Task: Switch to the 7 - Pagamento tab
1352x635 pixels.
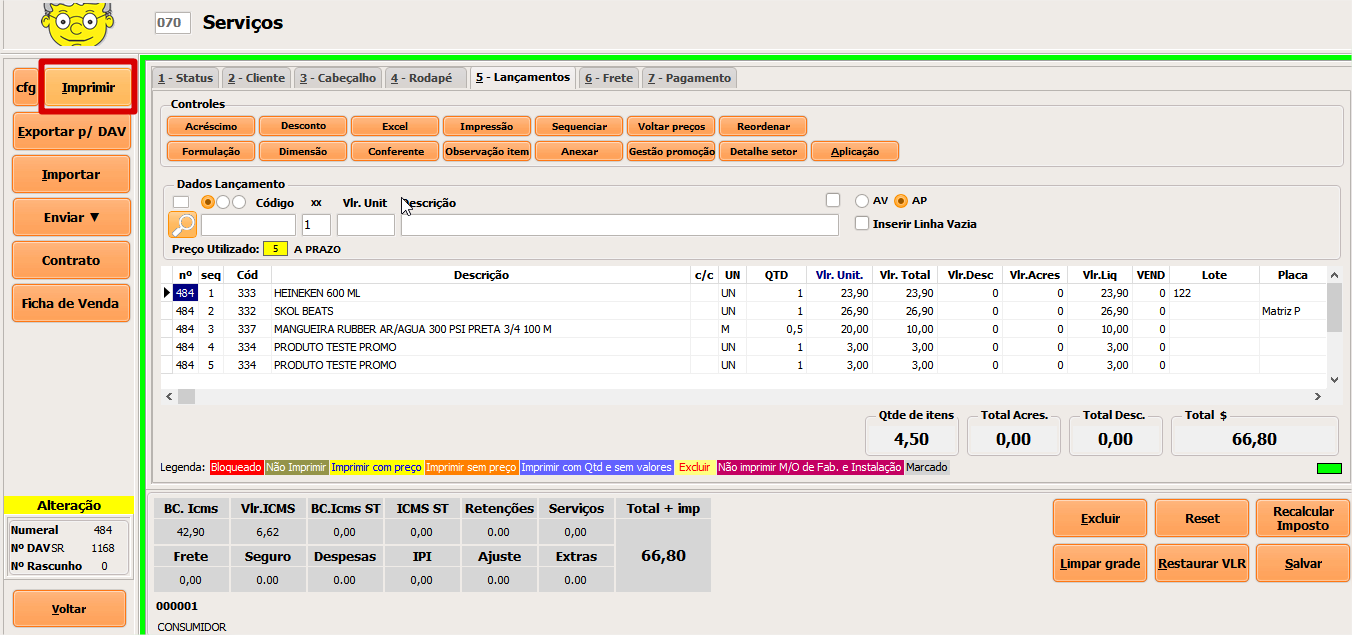Action: (689, 78)
